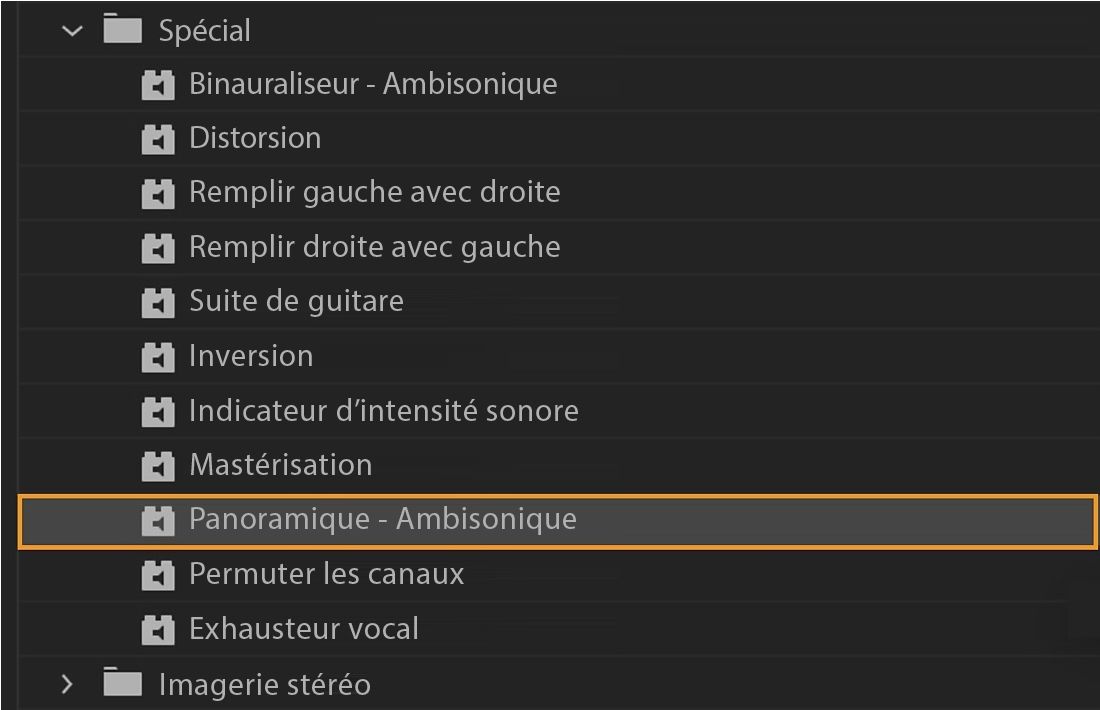Collapse the Spécial effects folder
The width and height of the screenshot is (1100, 710).
(x=70, y=30)
